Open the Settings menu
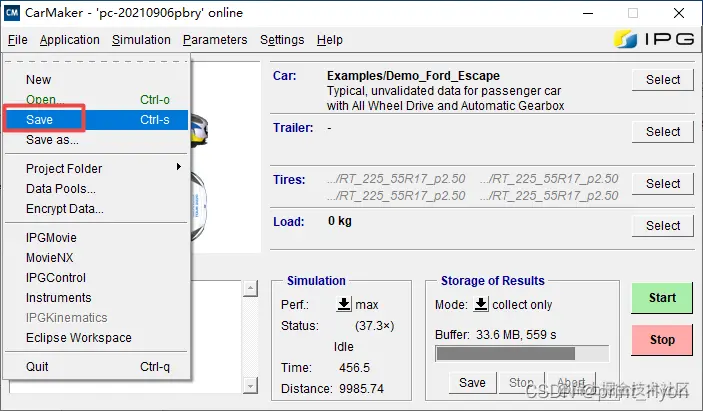 tap(282, 40)
